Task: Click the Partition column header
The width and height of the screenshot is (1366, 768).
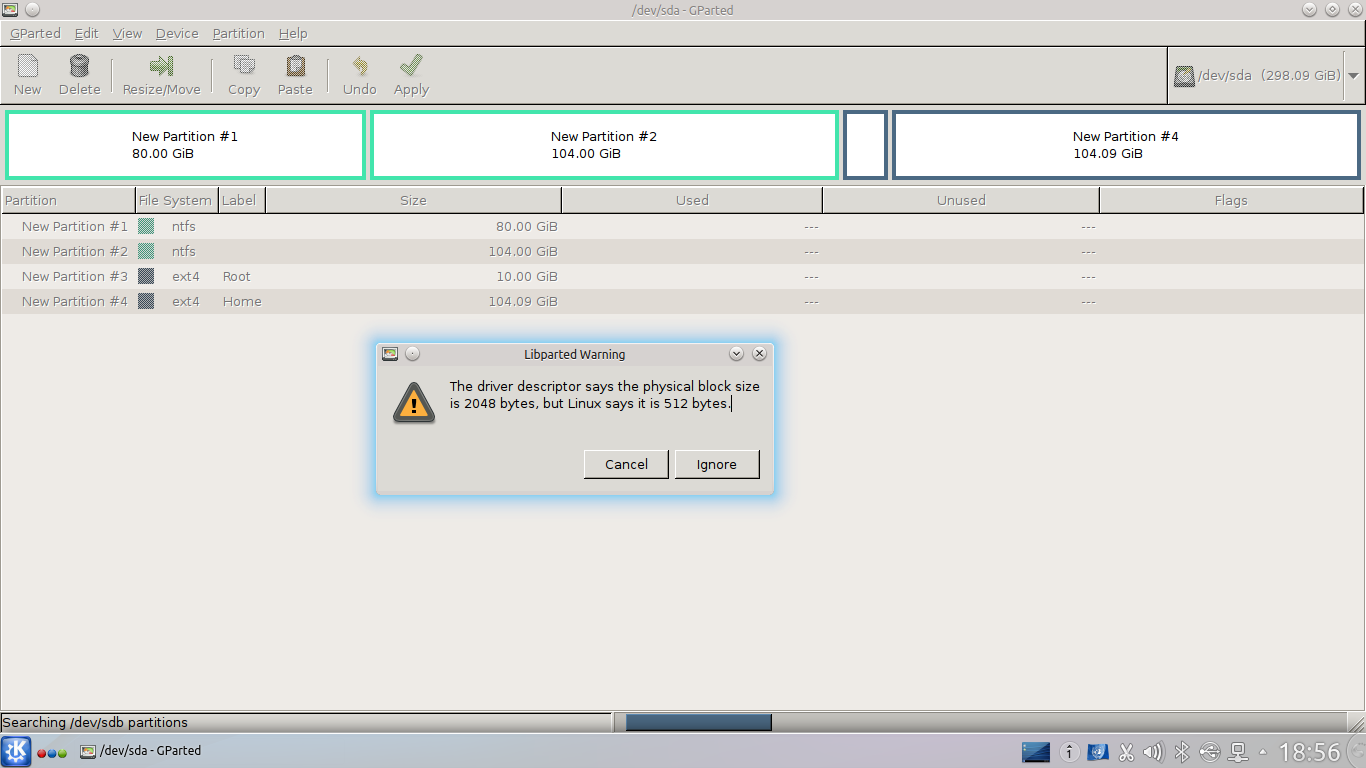Action: (x=68, y=200)
